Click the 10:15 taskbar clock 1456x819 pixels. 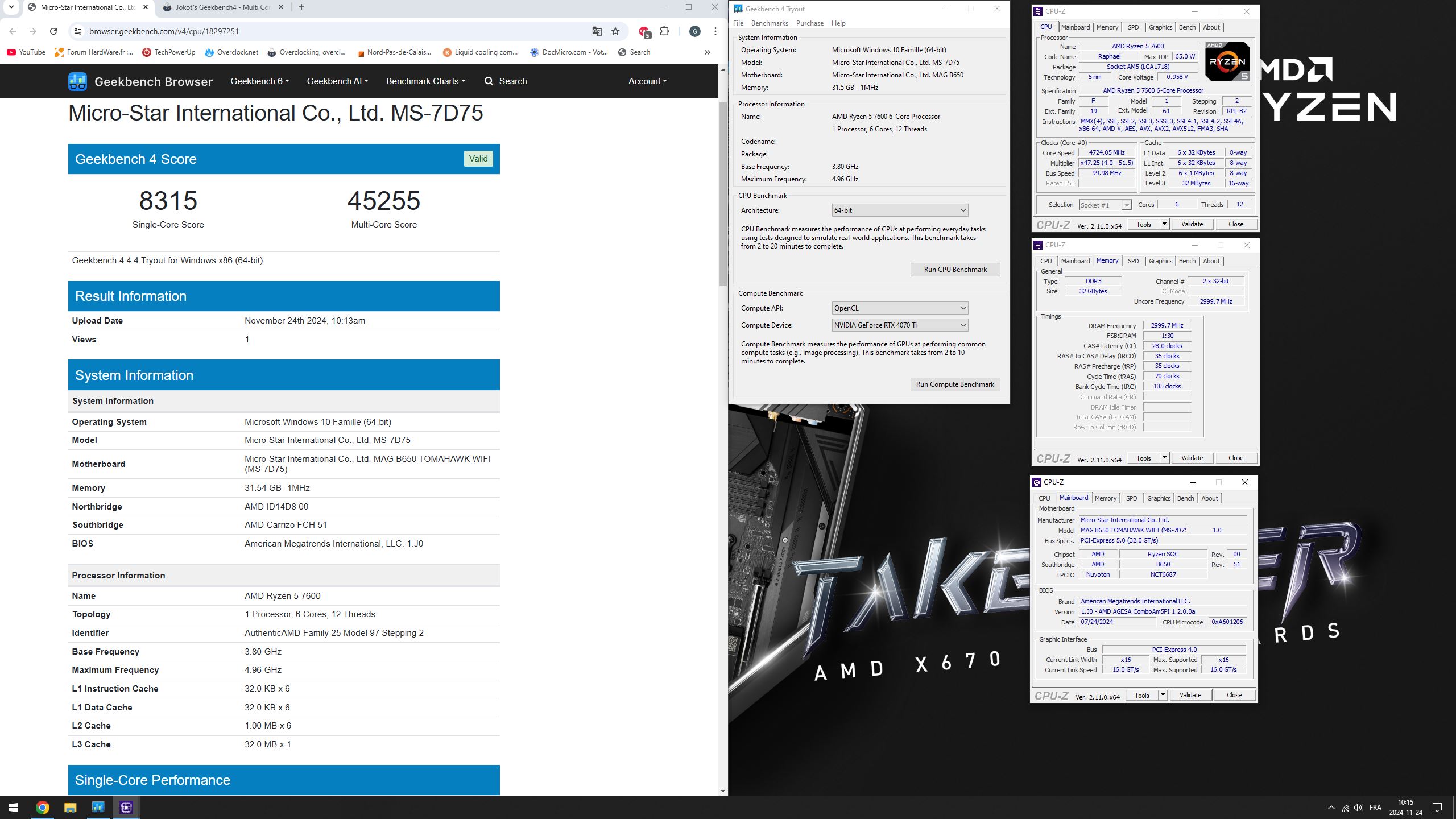pos(1405,803)
